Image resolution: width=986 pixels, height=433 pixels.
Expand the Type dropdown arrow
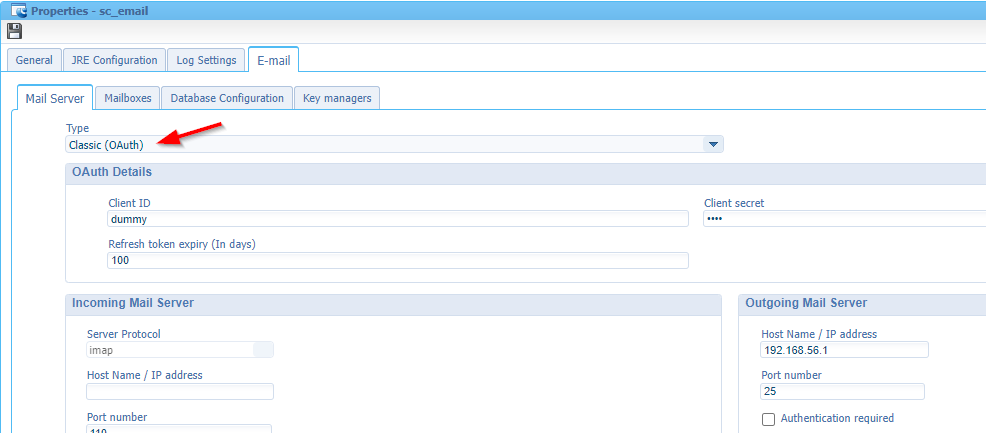click(x=713, y=145)
